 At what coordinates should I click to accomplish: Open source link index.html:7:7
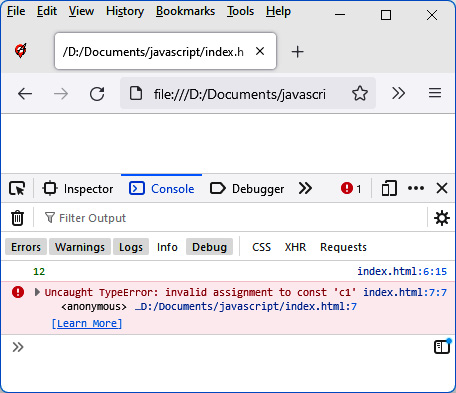coord(405,292)
